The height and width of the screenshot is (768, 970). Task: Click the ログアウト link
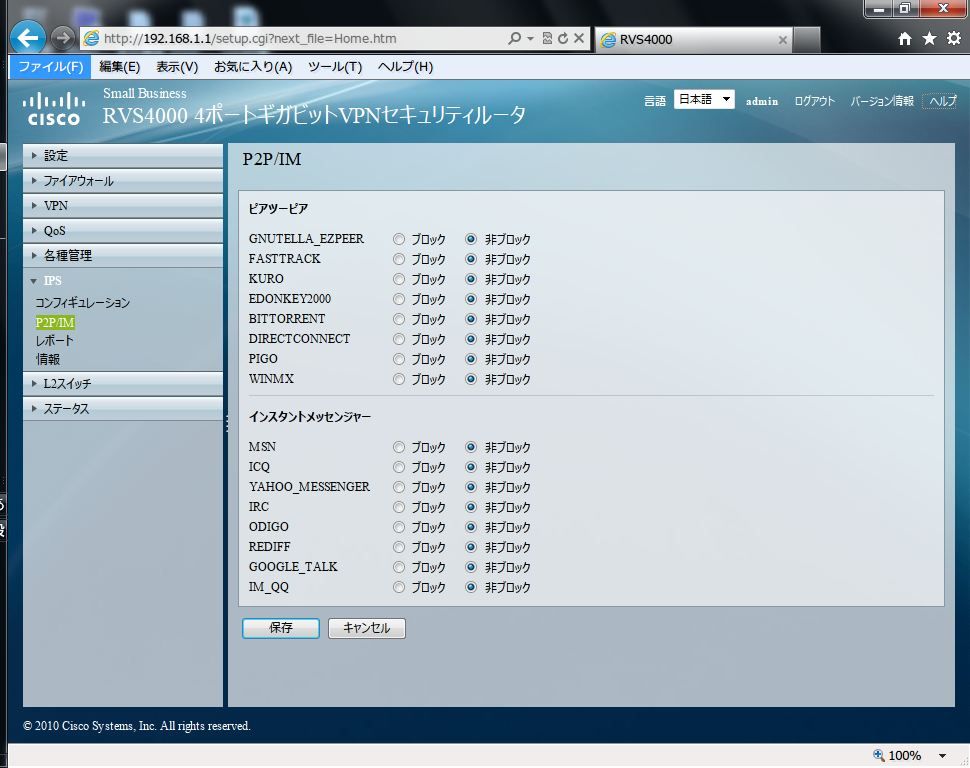(x=814, y=101)
